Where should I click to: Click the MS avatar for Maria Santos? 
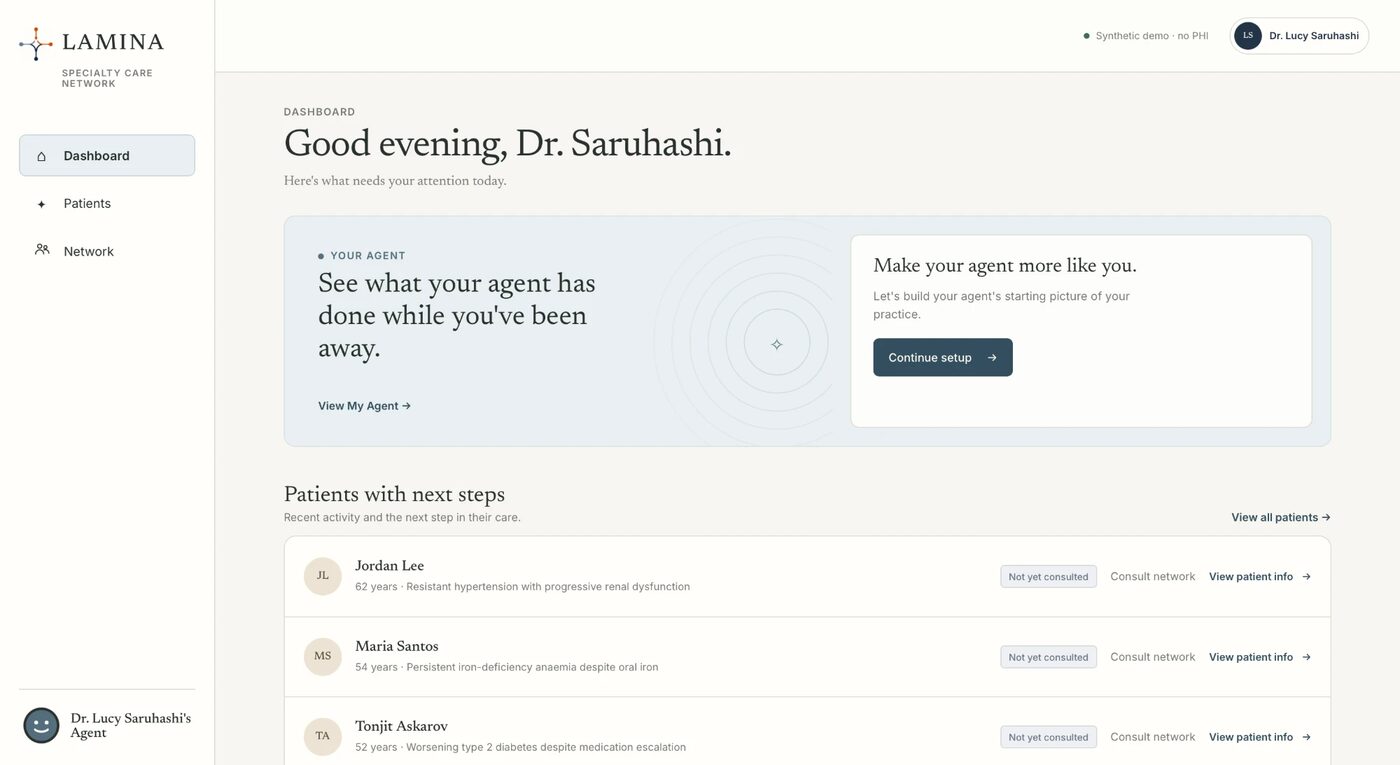(323, 657)
